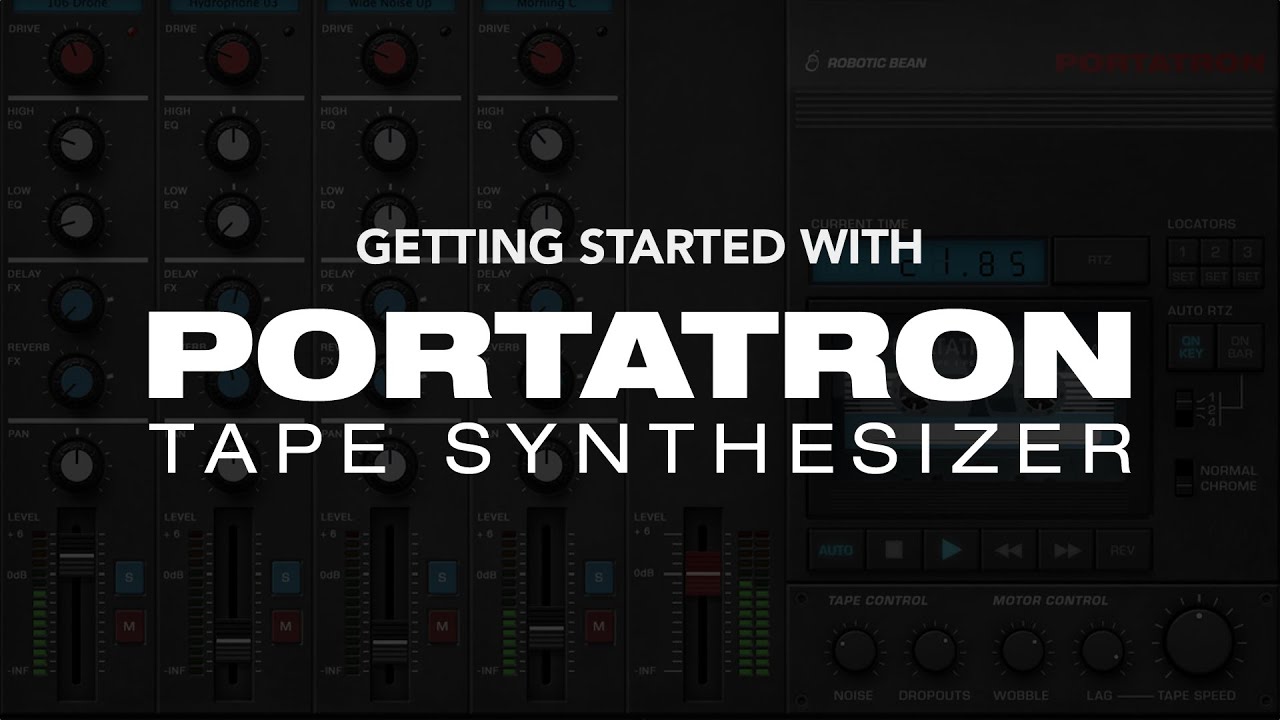Toggle Auto RTZ ON KEY
The image size is (1280, 720).
pyautogui.click(x=1190, y=345)
